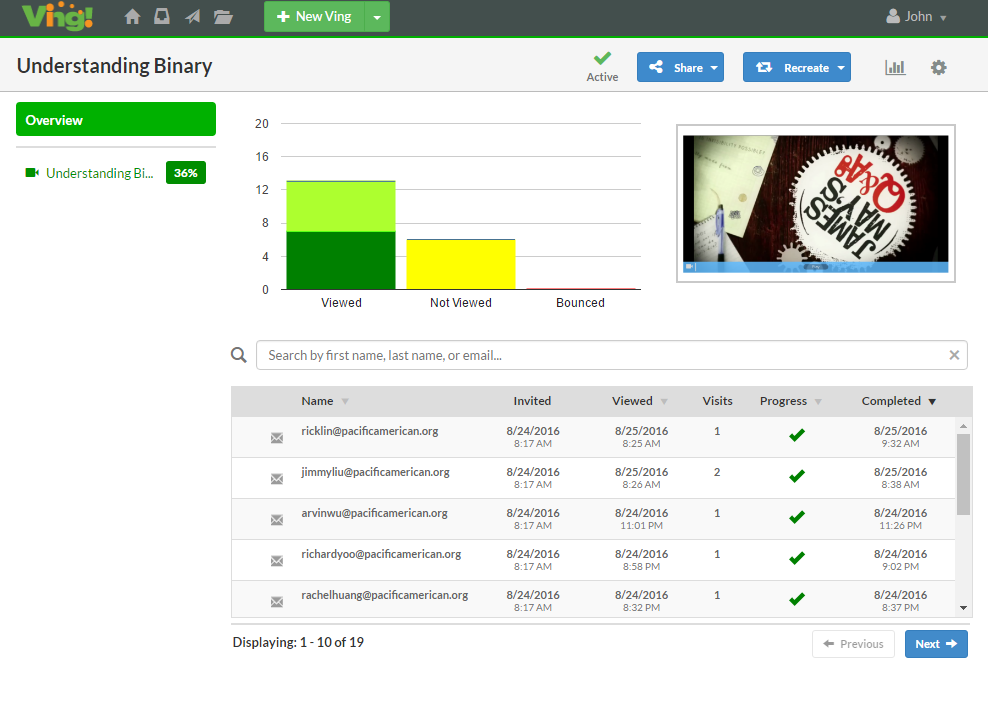Screen dimensions: 988x702
Task: Open the inbox tray icon
Action: (161, 17)
